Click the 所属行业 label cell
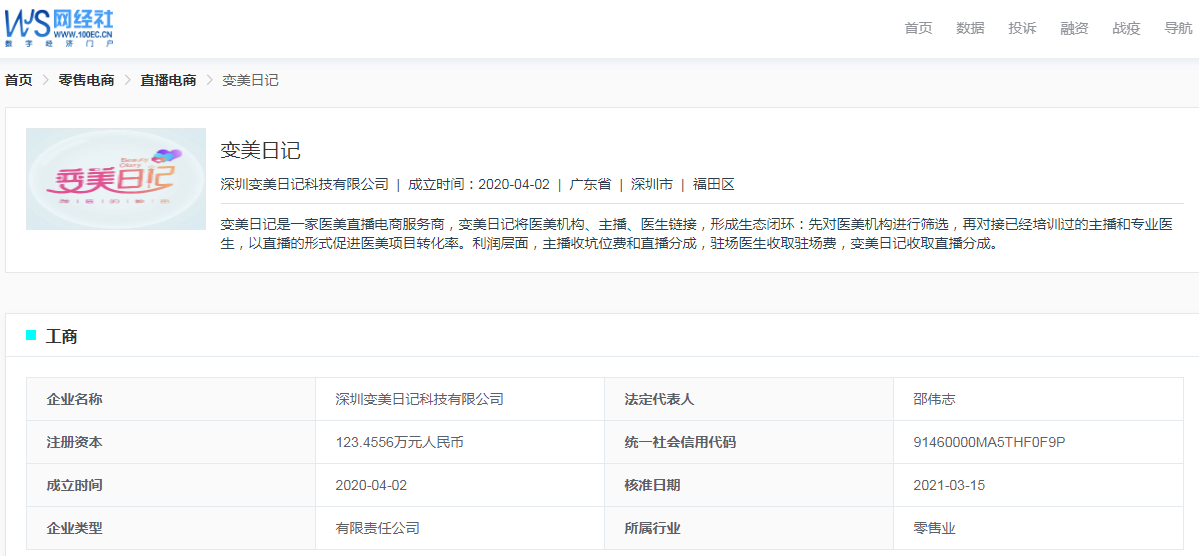1199x556 pixels. (749, 528)
